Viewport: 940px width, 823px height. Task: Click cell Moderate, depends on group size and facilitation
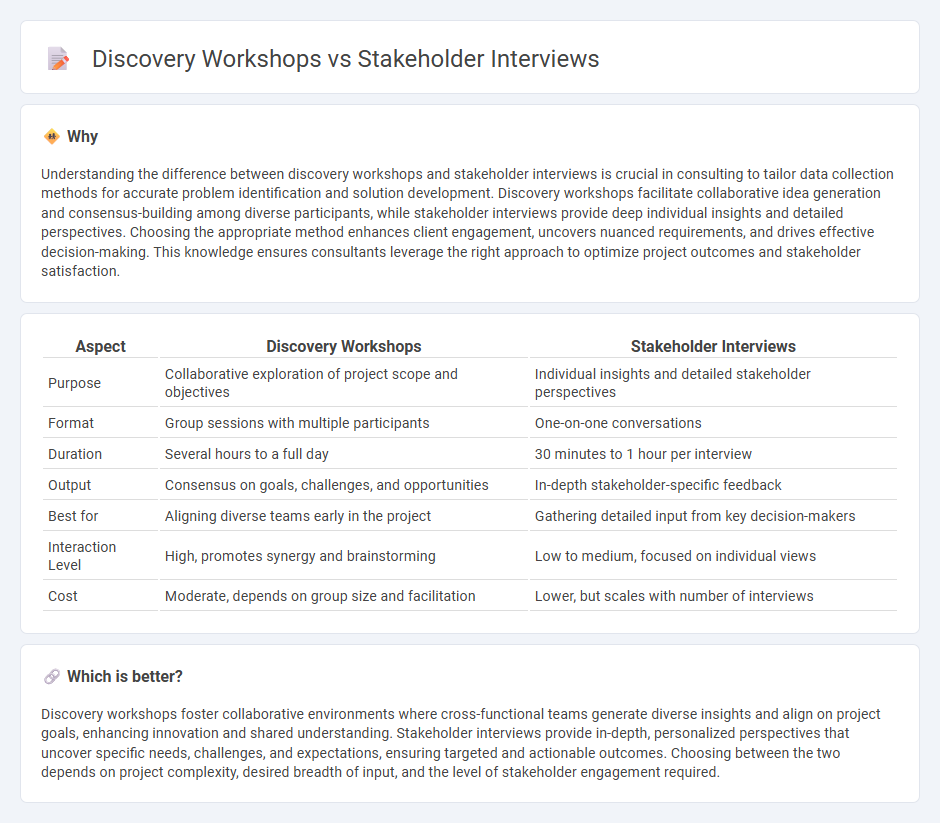tap(344, 596)
